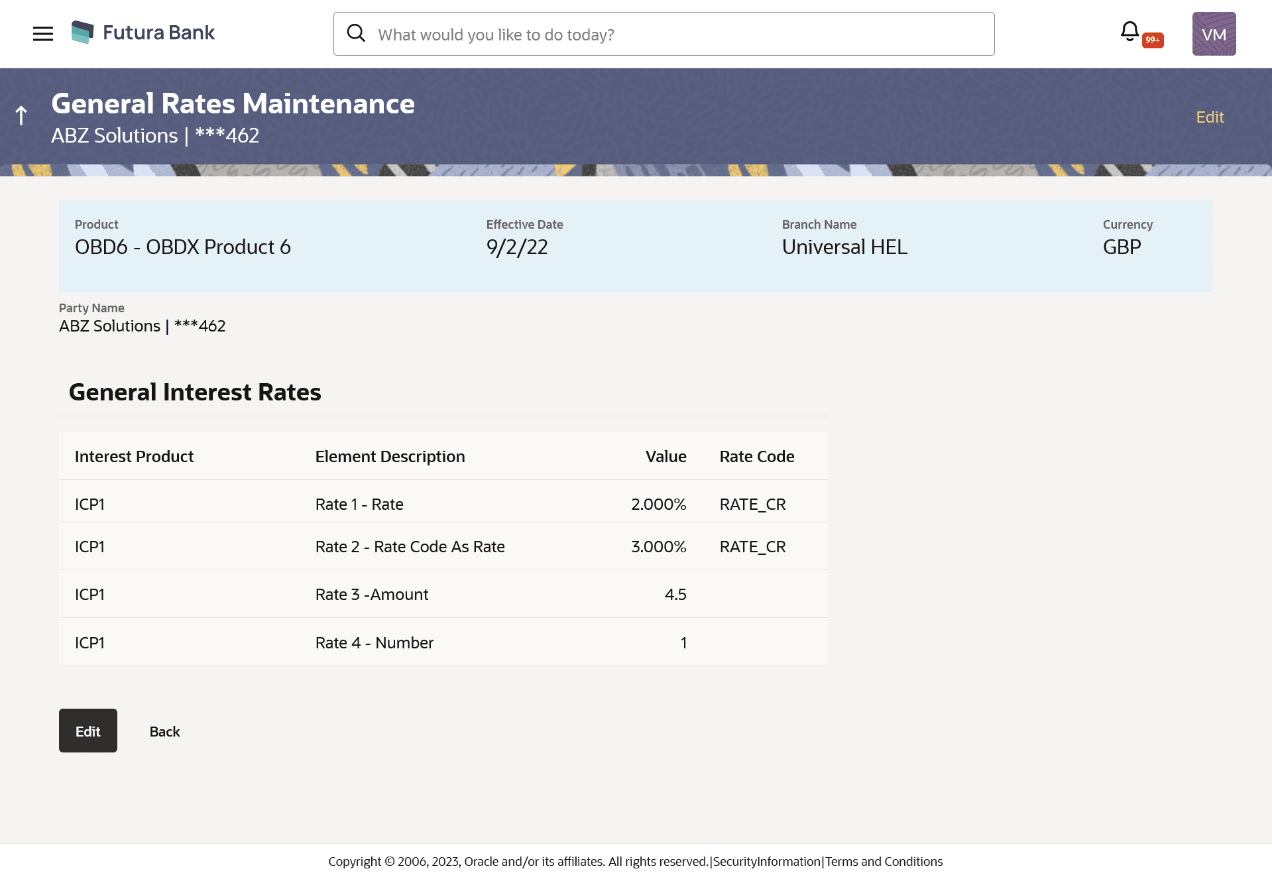Image resolution: width=1272 pixels, height=891 pixels.
Task: Go back using the header up arrow
Action: click(21, 116)
